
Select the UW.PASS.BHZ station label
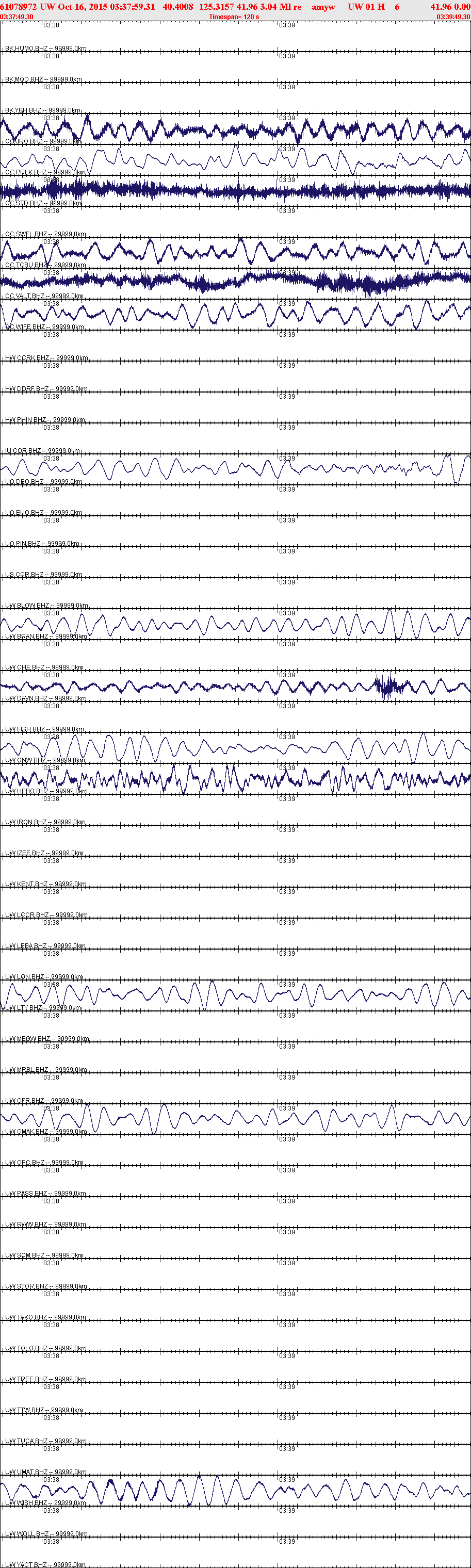[45, 1194]
